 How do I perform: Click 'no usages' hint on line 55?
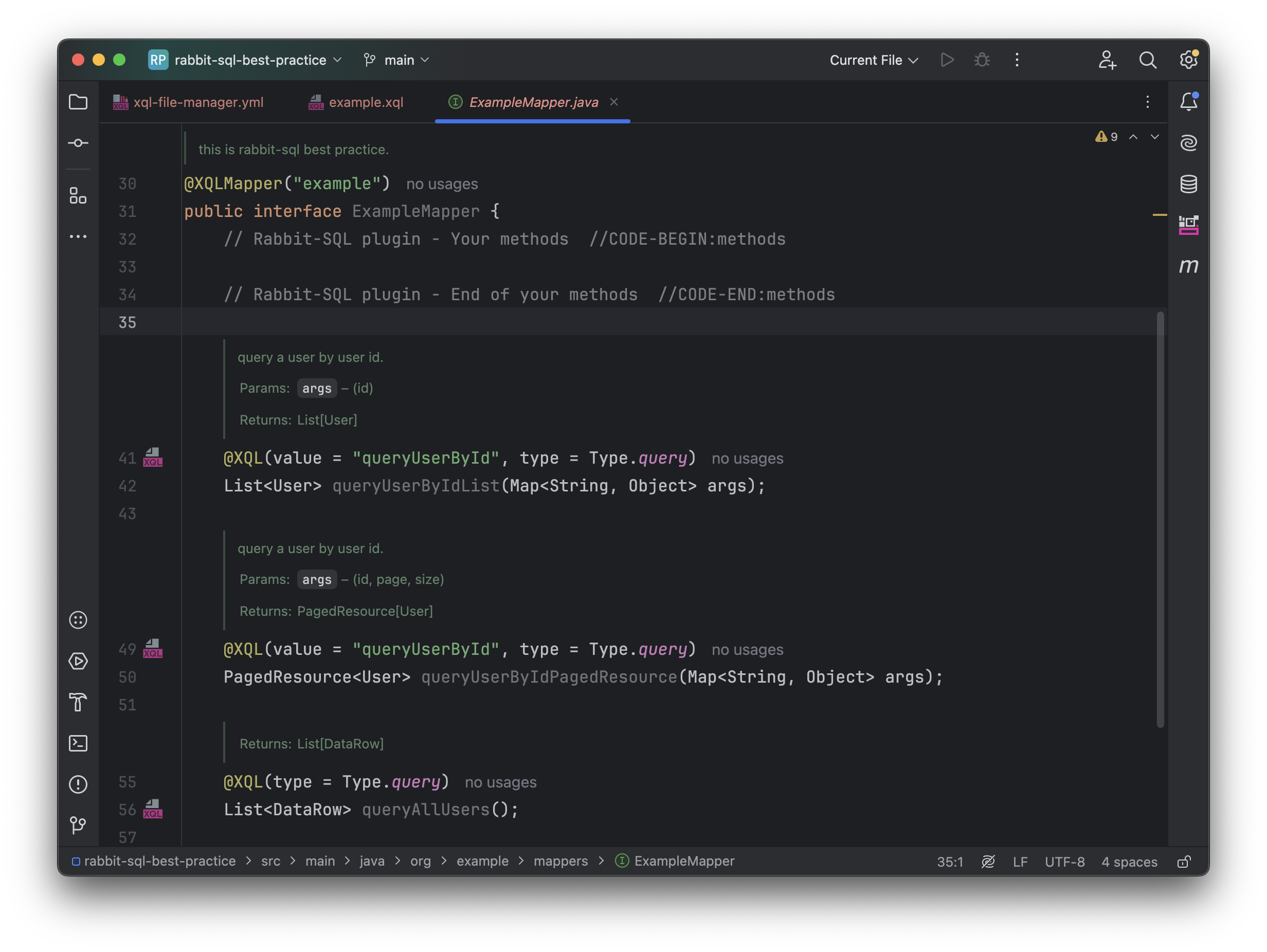500,782
